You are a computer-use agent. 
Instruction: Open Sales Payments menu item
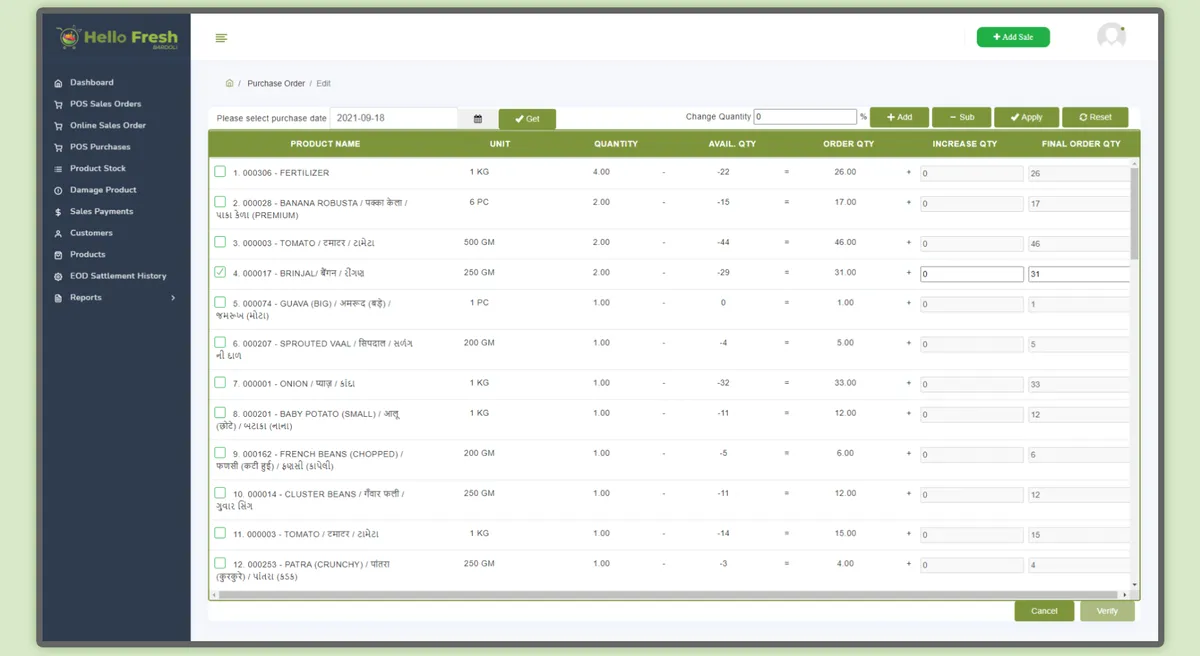pos(101,212)
